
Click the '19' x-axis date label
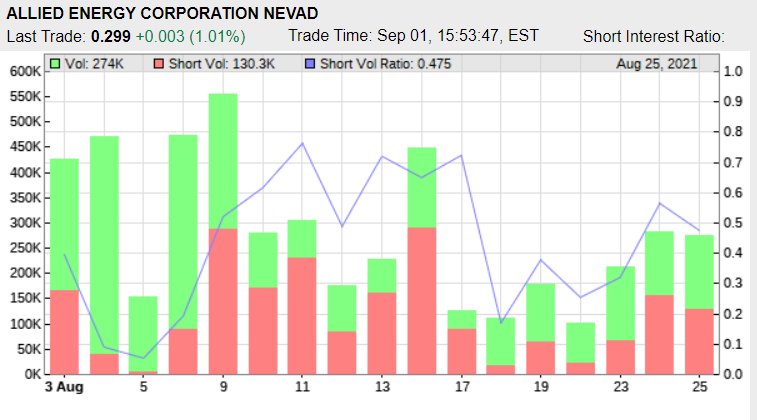tap(541, 387)
